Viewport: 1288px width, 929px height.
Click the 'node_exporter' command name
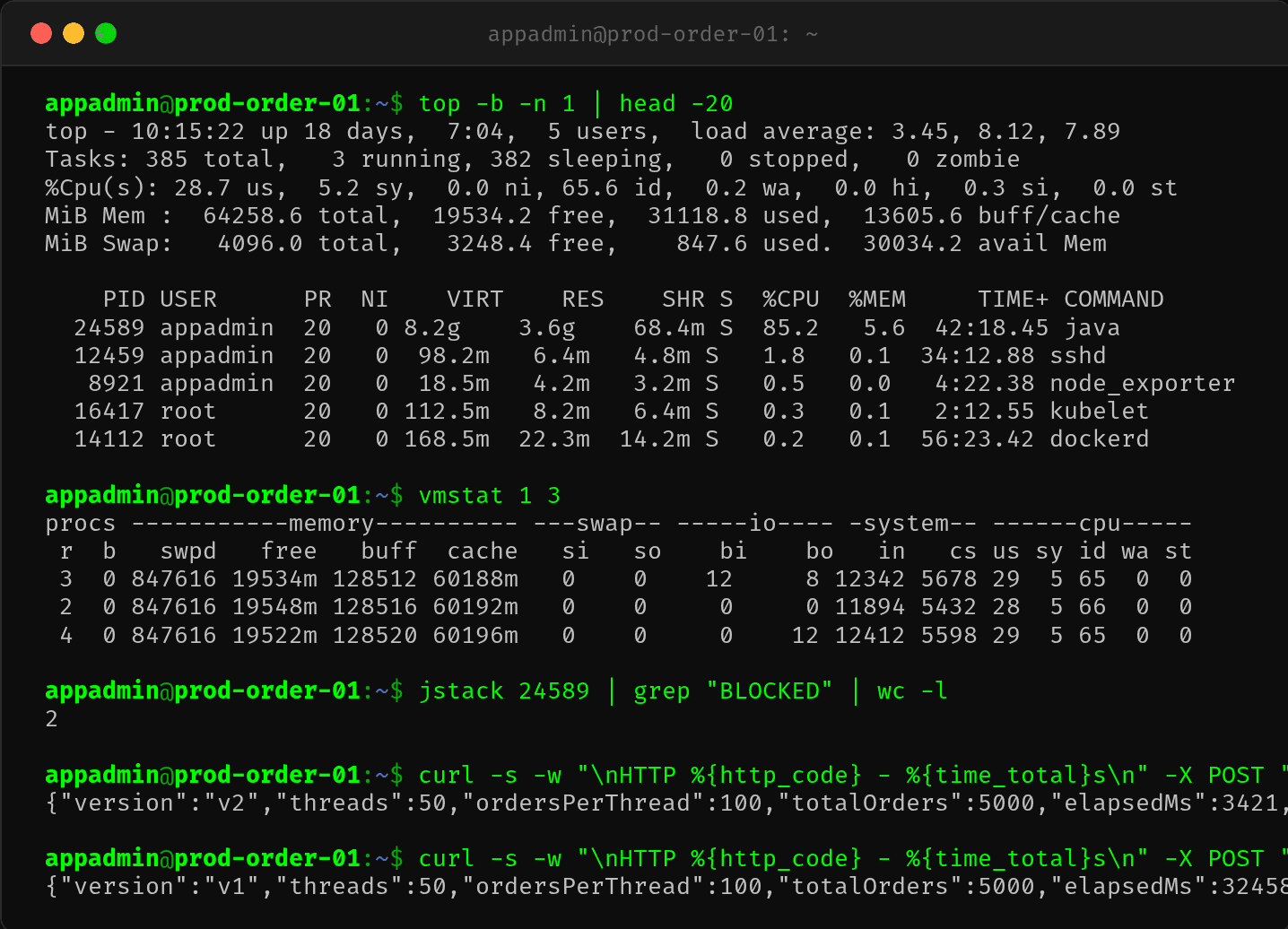pos(1142,384)
